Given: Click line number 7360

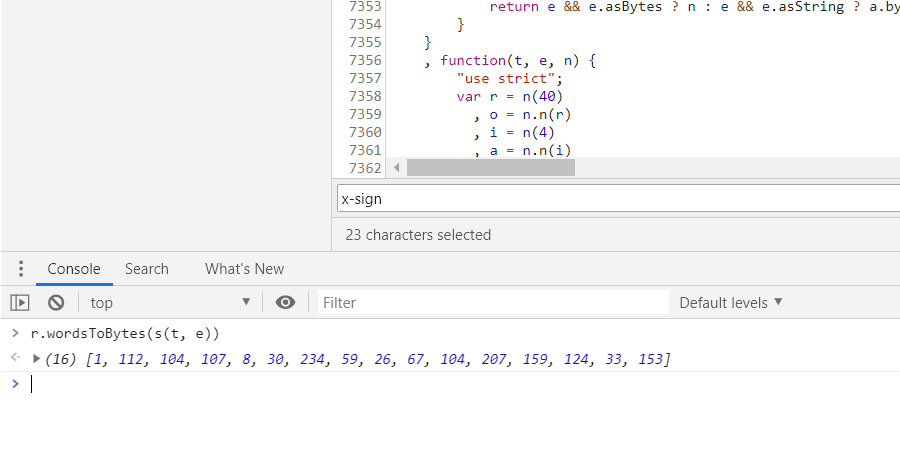Looking at the screenshot, I should [365, 132].
